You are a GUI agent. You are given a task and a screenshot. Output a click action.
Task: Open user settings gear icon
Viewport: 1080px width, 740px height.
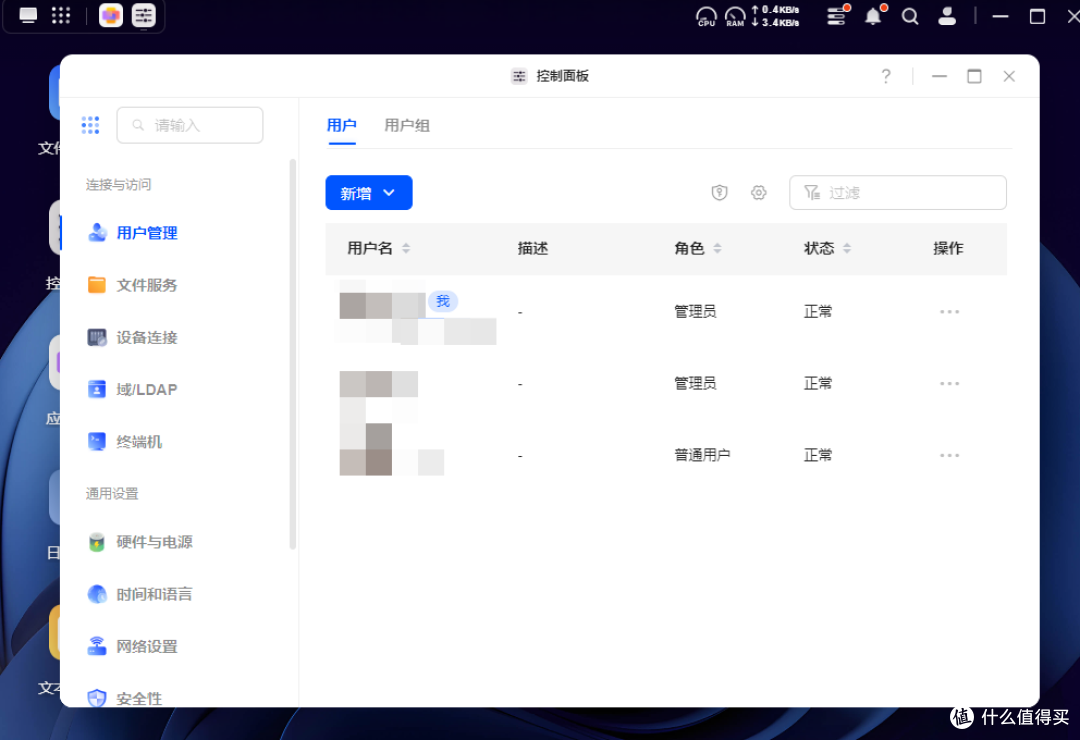pyautogui.click(x=758, y=192)
